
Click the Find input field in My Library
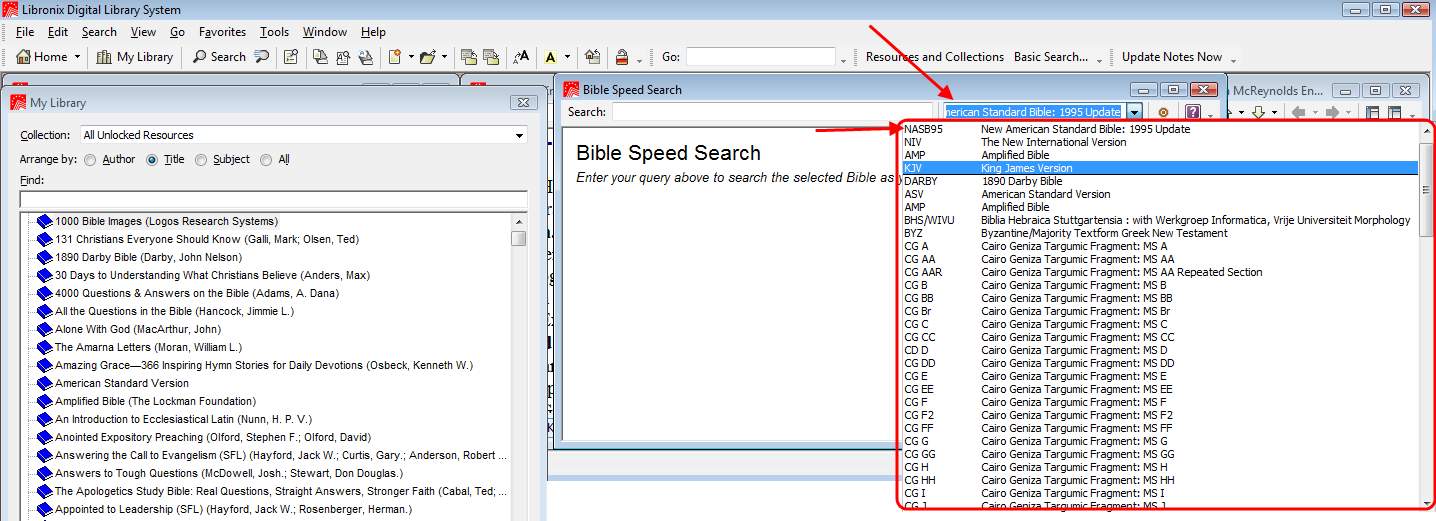(273, 199)
